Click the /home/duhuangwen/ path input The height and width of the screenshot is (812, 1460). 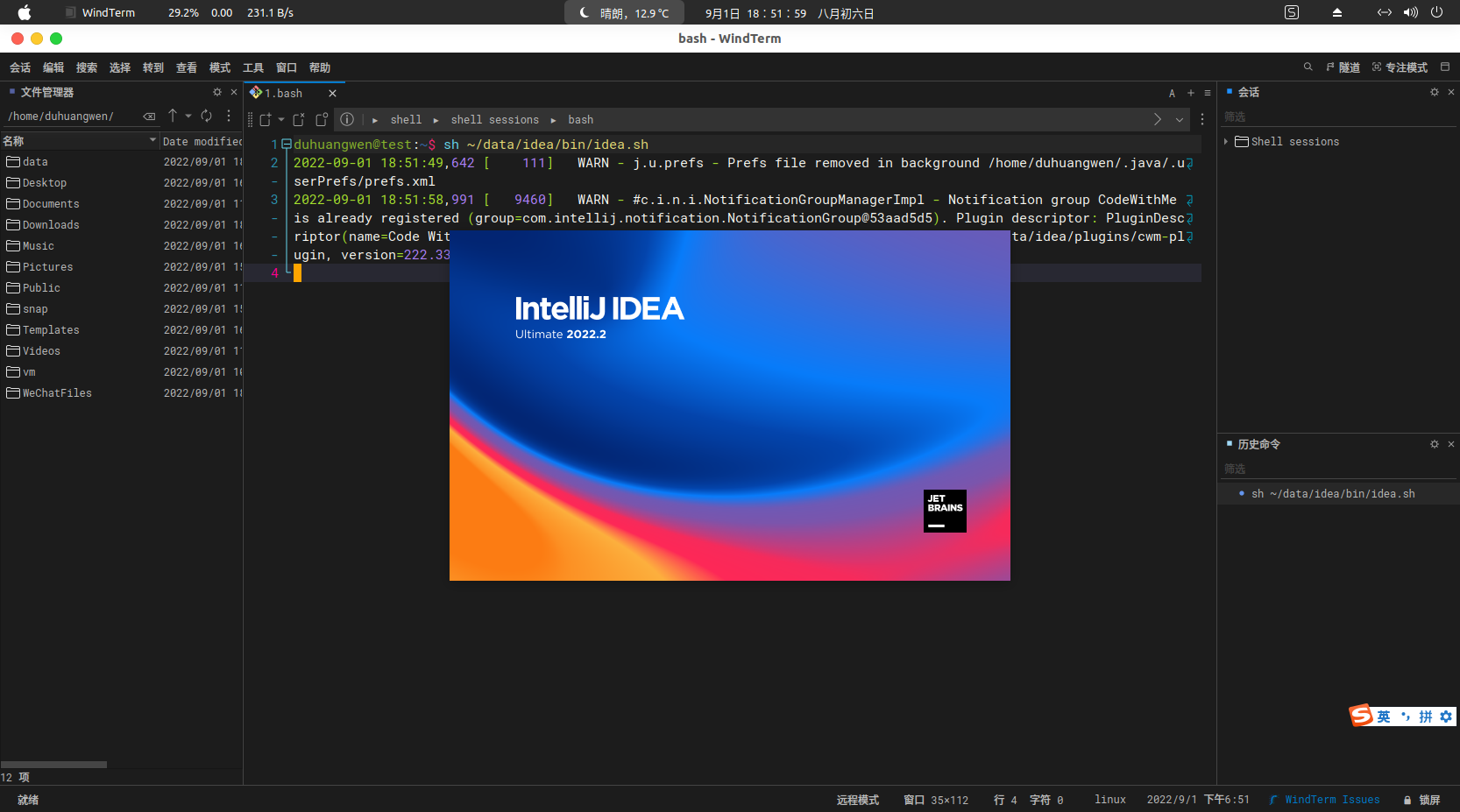(72, 116)
